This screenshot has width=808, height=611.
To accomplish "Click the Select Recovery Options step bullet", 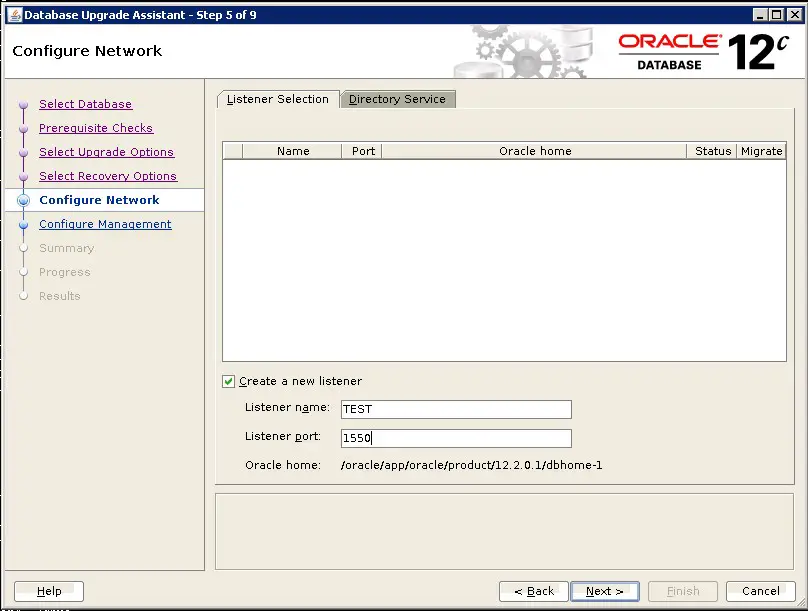I will 23,176.
